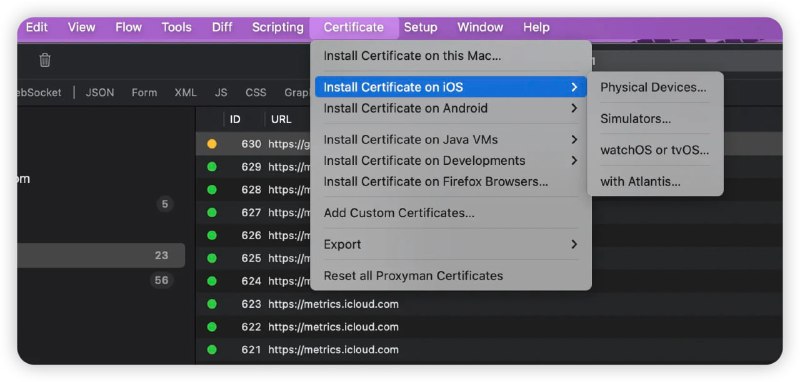Expand the Java VMs submenu arrow
This screenshot has width=800, height=382.
pyautogui.click(x=574, y=140)
